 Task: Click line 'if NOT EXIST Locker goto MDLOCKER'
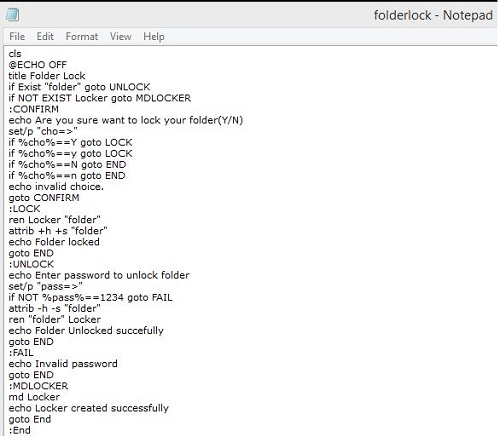click(x=100, y=98)
